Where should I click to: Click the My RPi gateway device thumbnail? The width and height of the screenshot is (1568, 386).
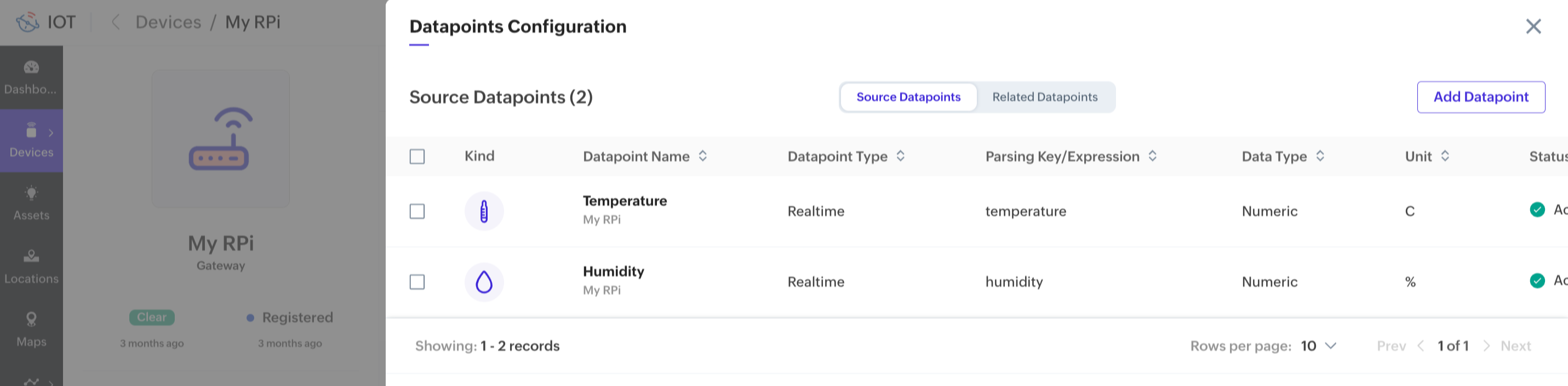[220, 139]
